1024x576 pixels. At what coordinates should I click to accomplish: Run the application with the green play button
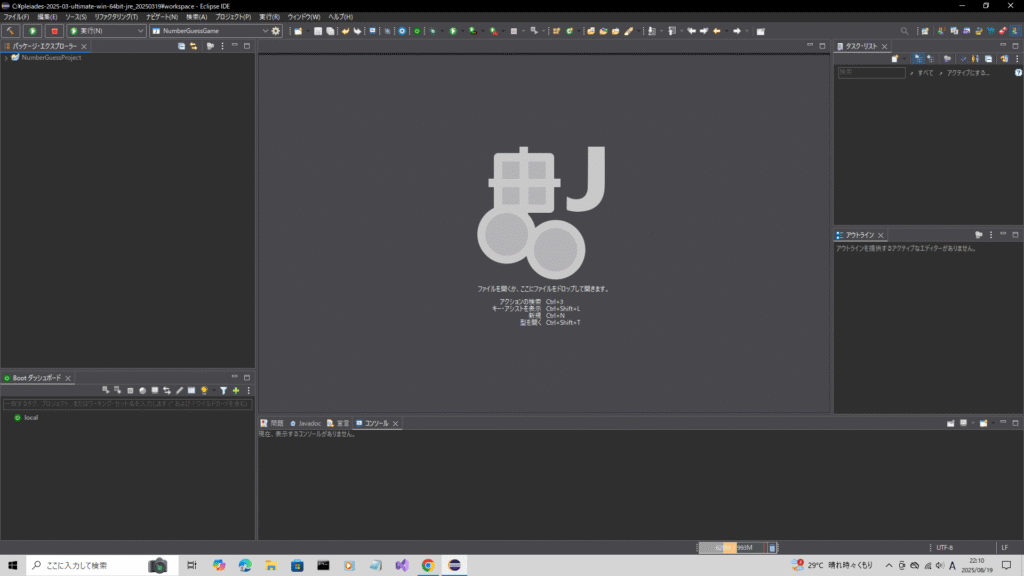pos(33,31)
